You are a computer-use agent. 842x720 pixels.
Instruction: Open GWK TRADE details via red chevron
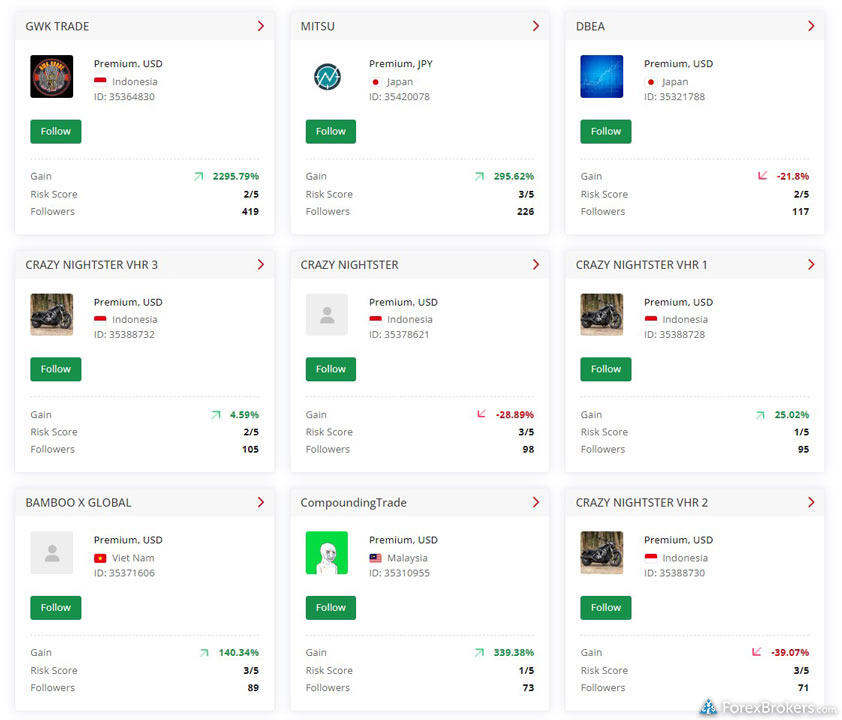point(261,26)
